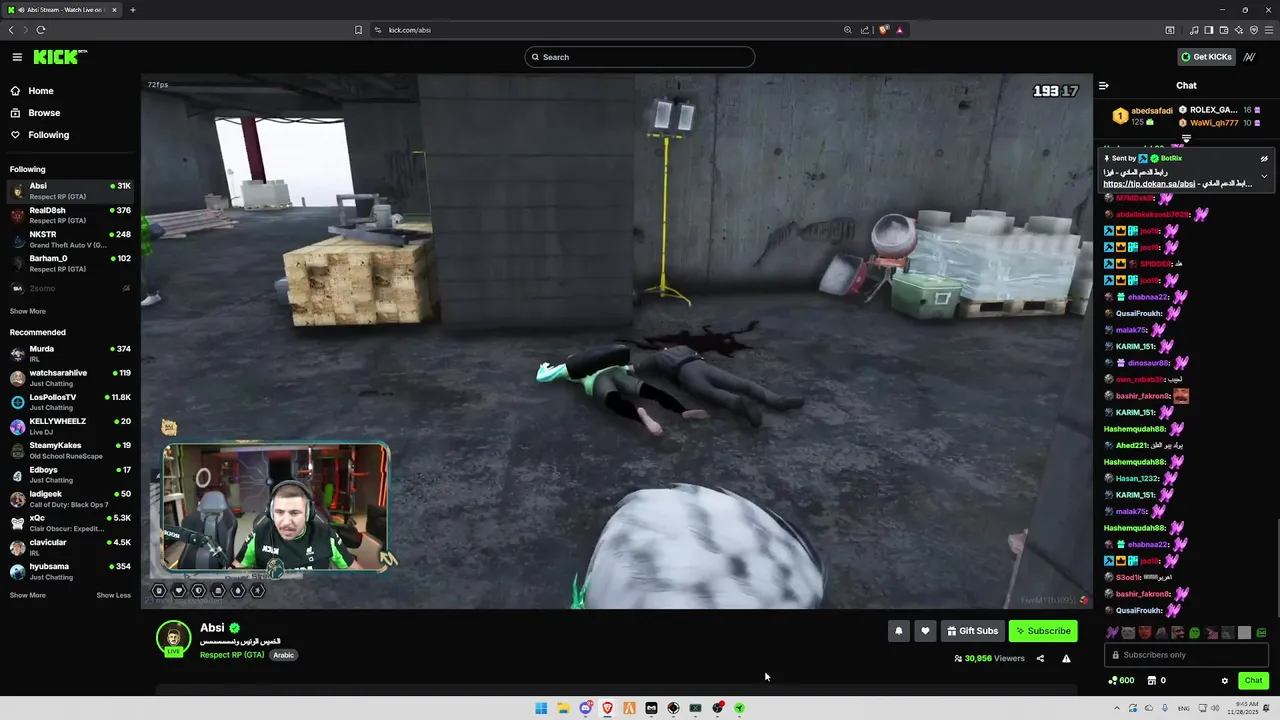This screenshot has height=720, width=1280.
Task: Open the channel shop icon
Action: click(1151, 681)
